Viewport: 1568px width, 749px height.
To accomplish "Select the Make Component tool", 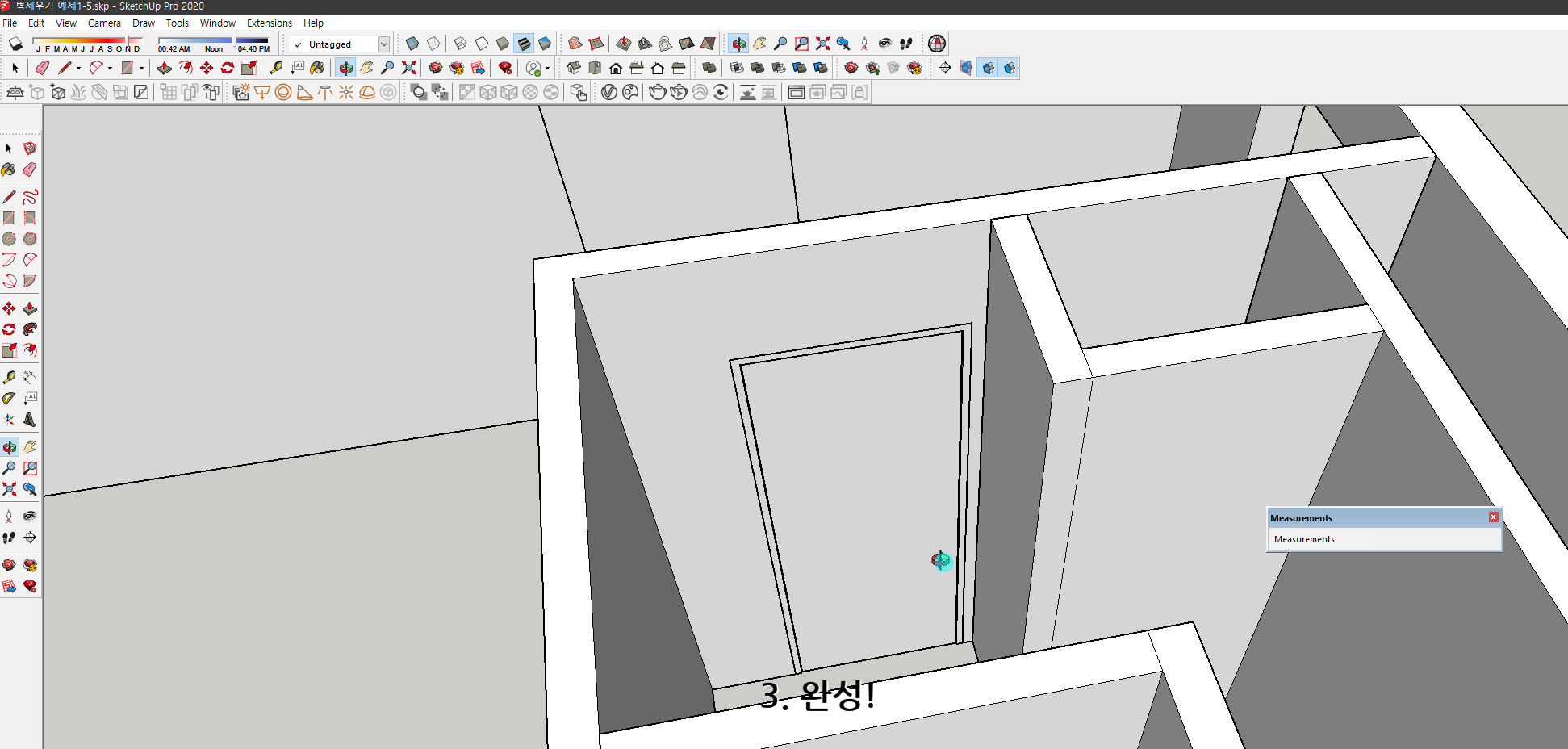I will point(30,149).
